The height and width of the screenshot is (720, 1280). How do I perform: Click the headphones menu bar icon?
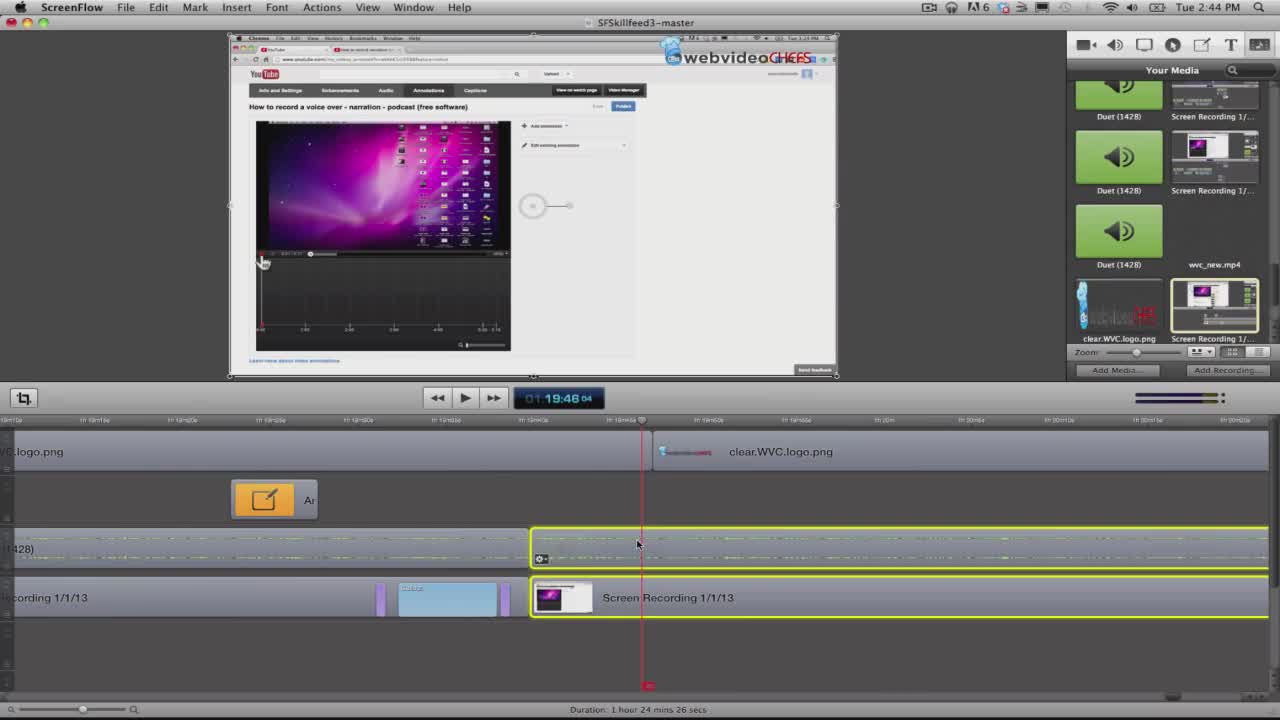click(x=951, y=7)
